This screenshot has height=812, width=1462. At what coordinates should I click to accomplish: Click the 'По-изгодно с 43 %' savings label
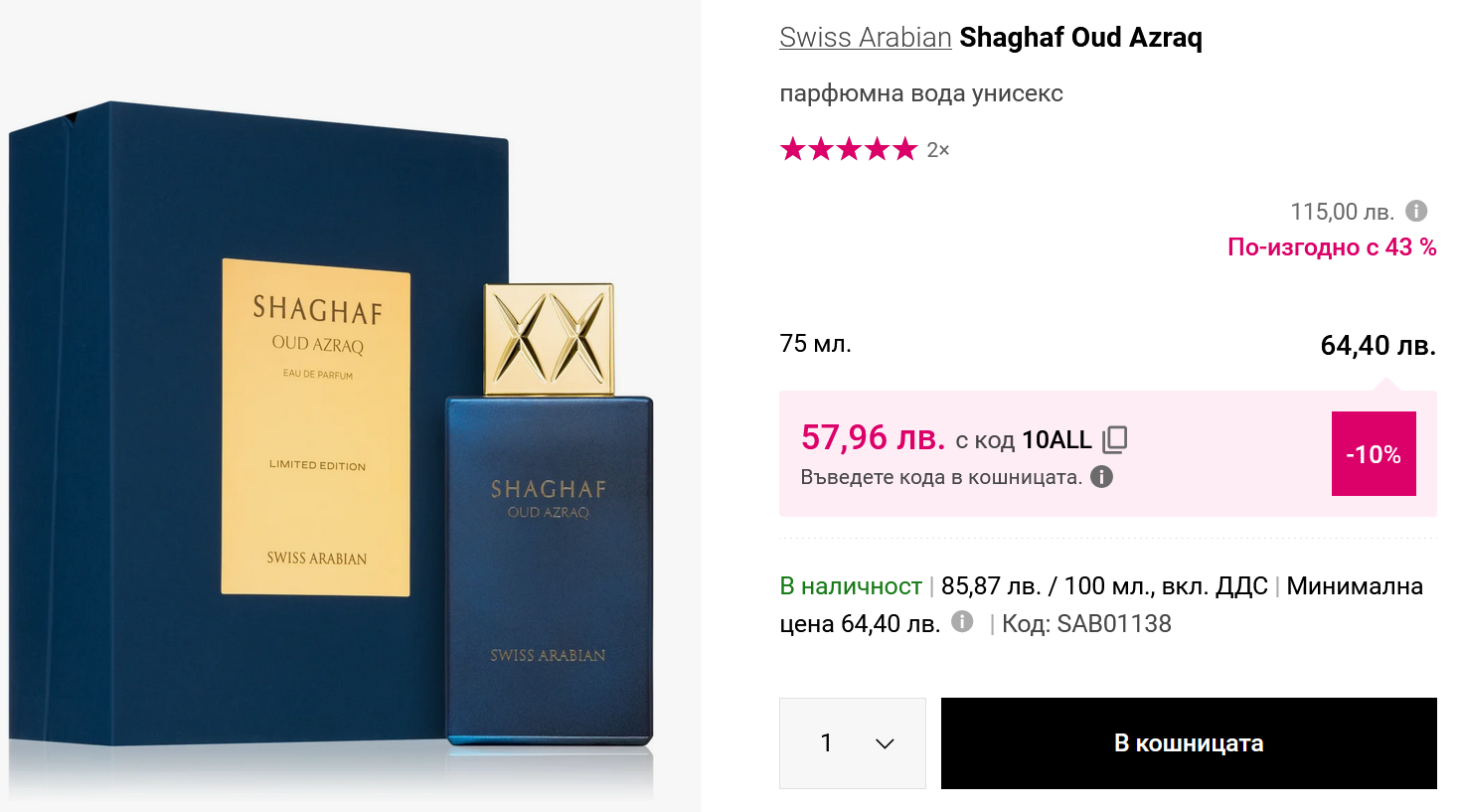1332,247
